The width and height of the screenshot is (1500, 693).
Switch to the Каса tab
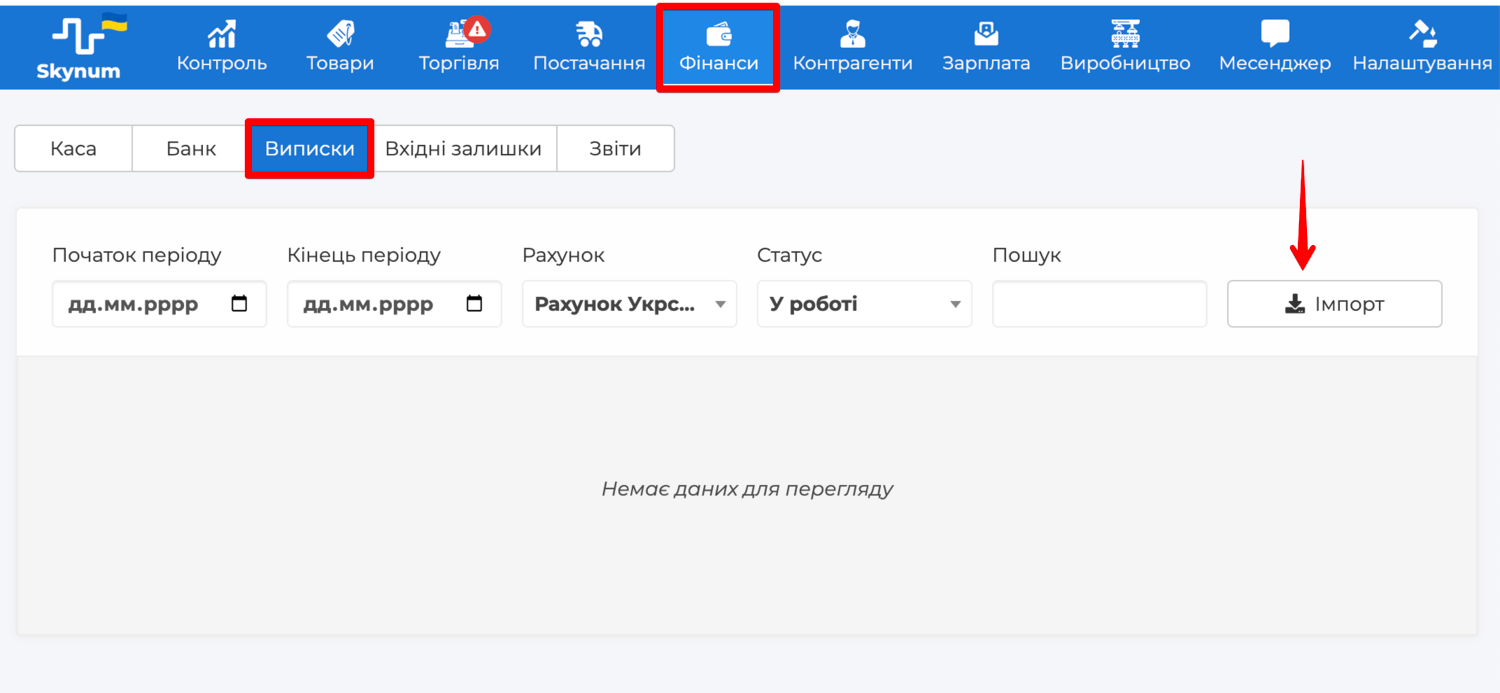pyautogui.click(x=73, y=149)
